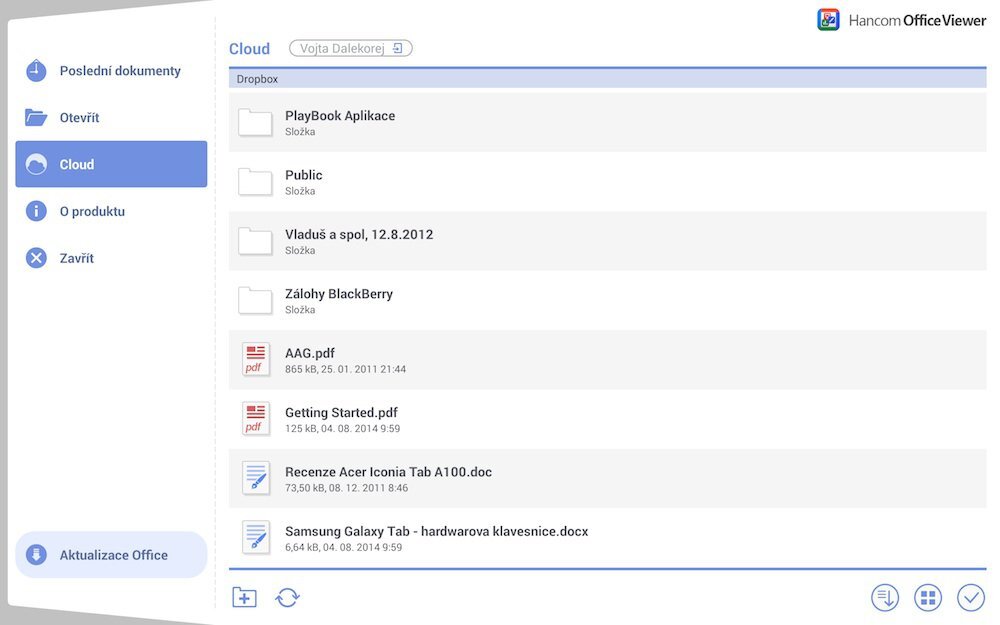This screenshot has width=1000, height=625.
Task: Click the Public folder icon
Action: (255, 181)
